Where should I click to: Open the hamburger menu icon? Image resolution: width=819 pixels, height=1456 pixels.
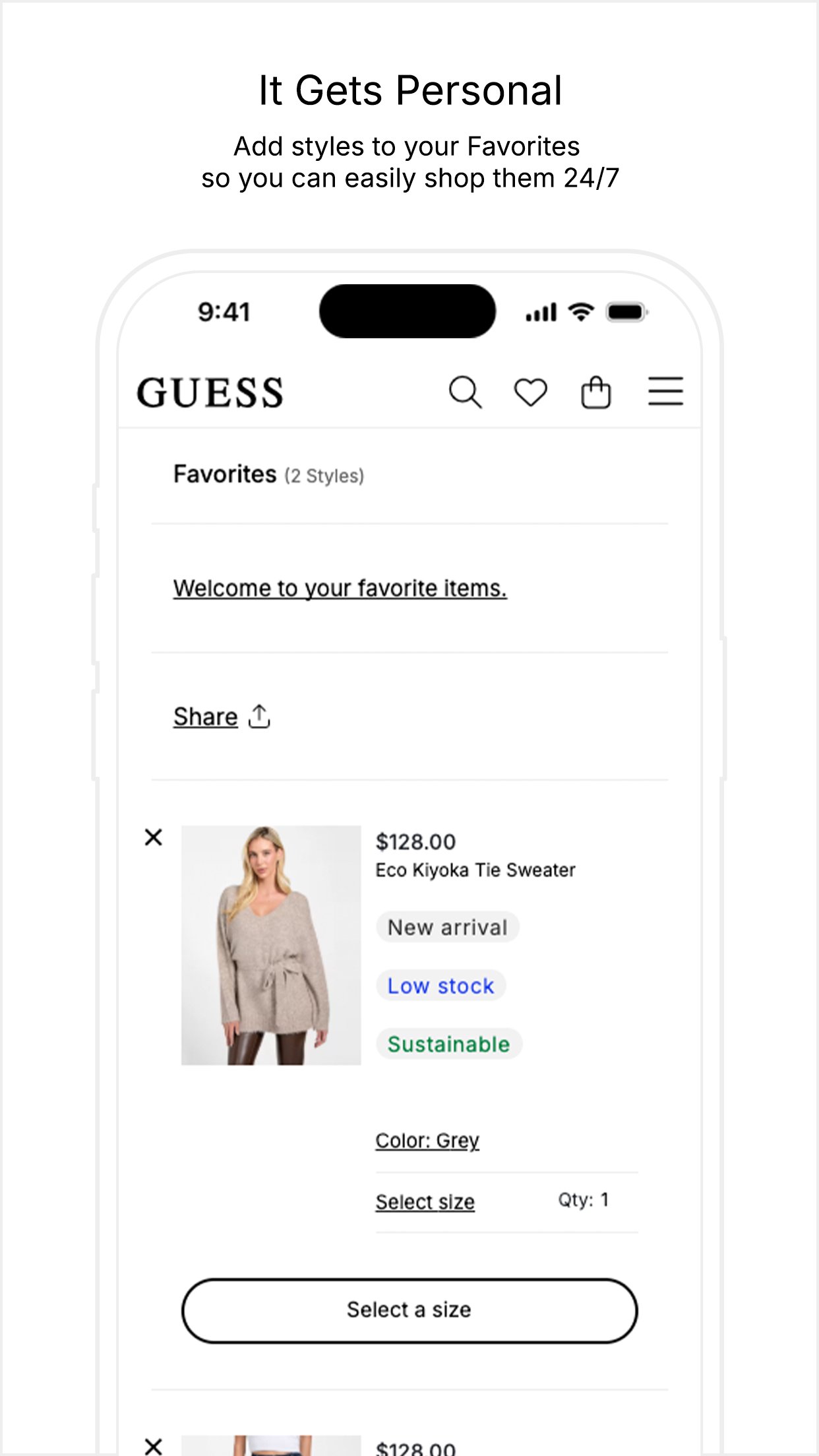click(x=665, y=392)
